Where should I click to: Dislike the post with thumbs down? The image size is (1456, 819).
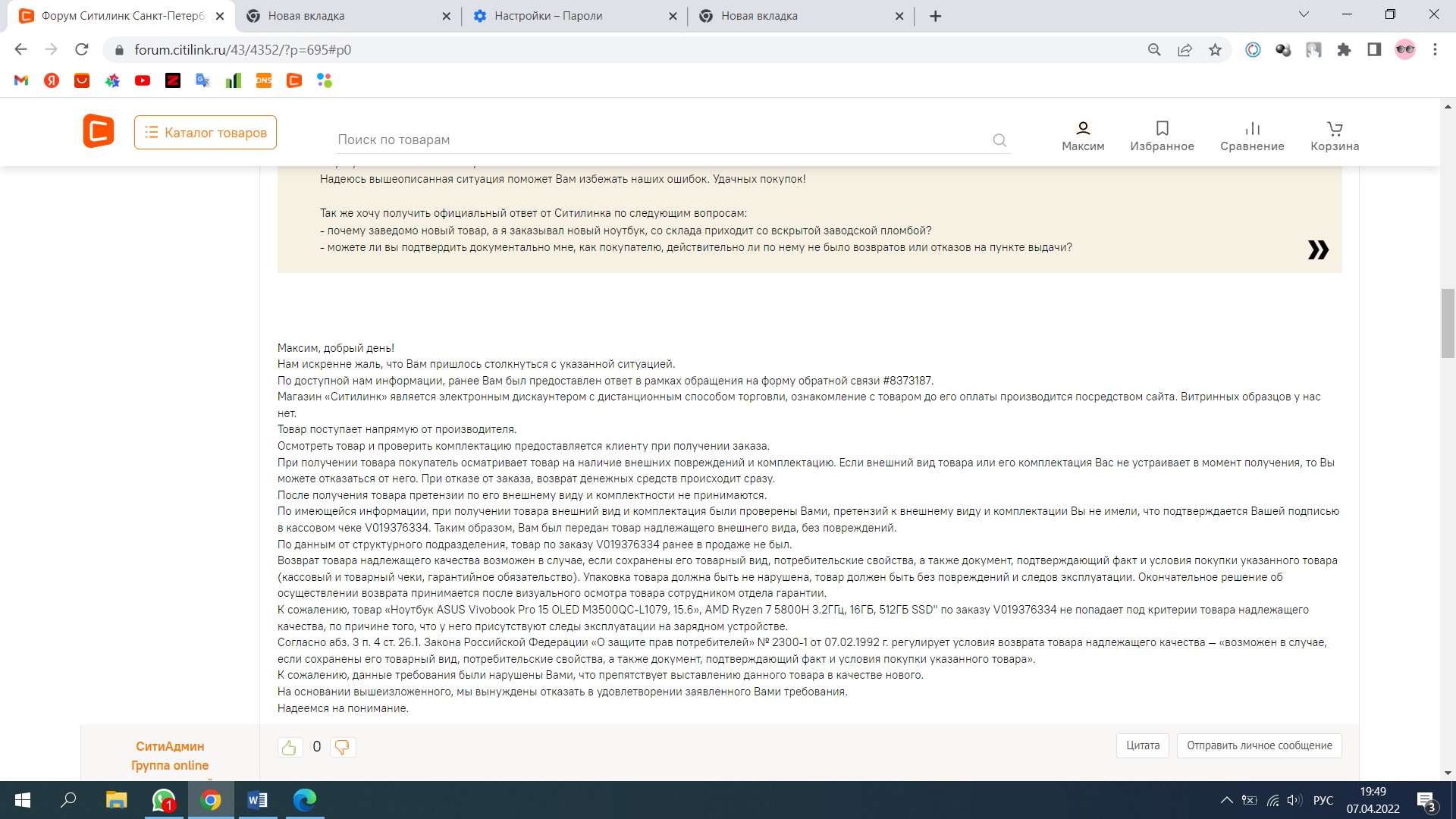point(342,748)
